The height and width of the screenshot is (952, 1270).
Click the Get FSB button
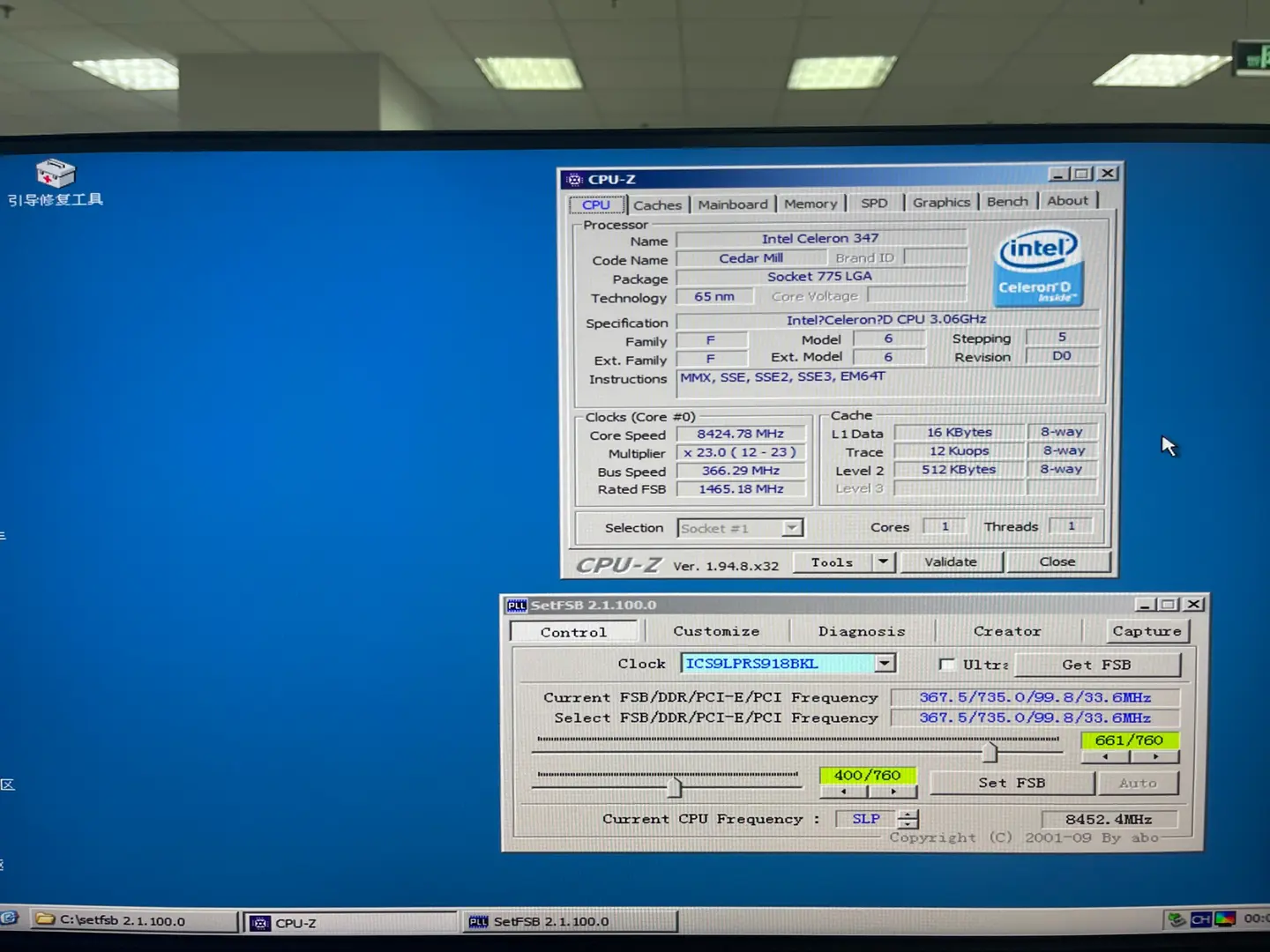1096,665
